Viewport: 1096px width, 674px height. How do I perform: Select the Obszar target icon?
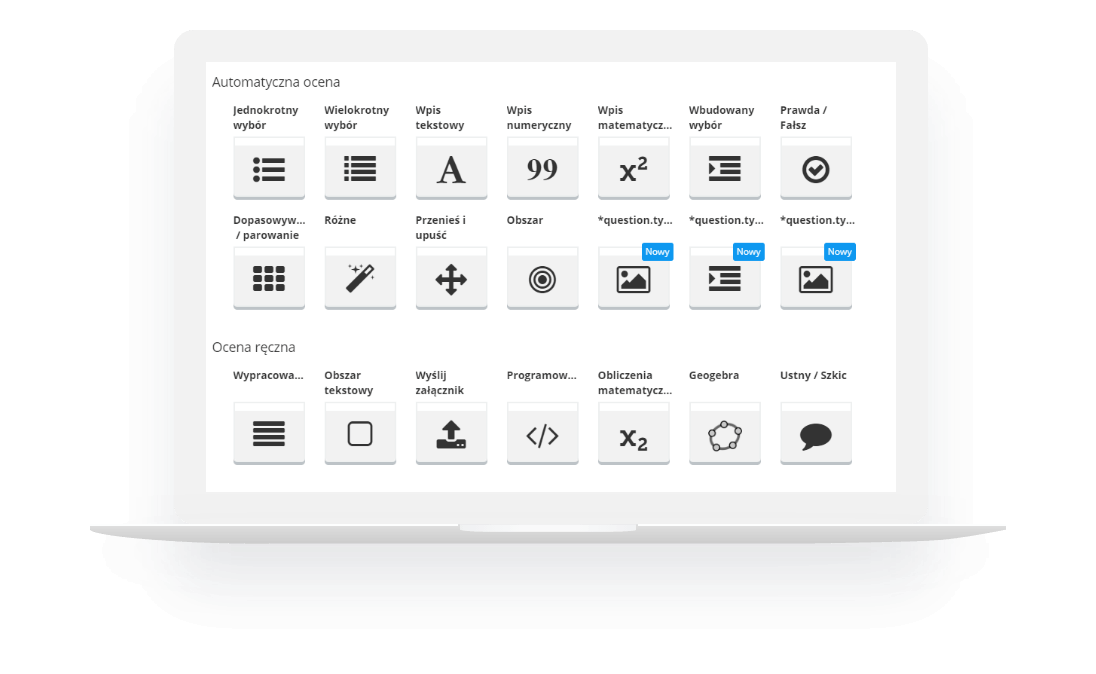[542, 279]
